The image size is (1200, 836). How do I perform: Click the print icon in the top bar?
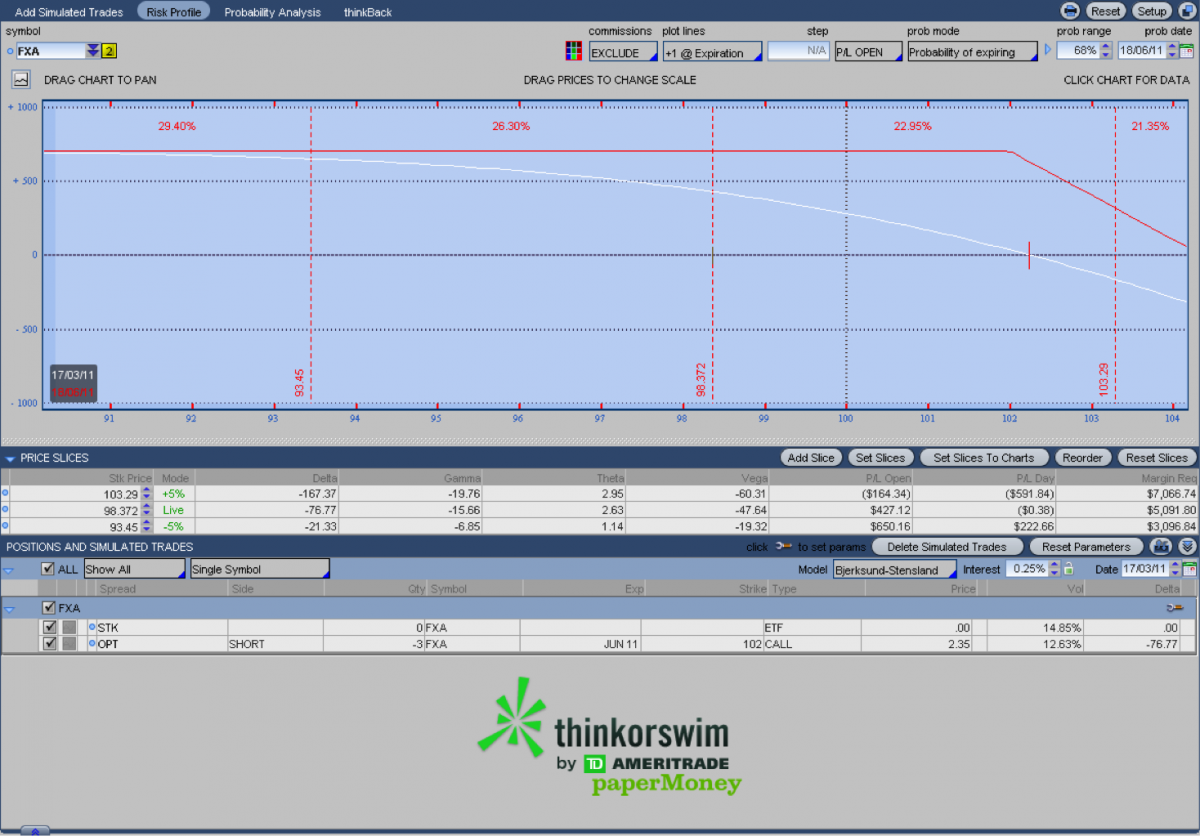click(x=1070, y=11)
